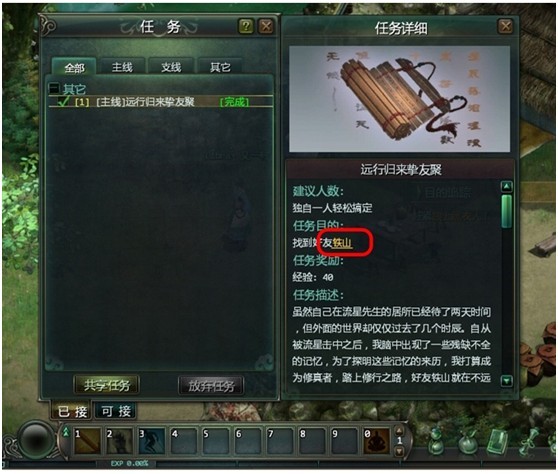
Task: Click the 共享任务 button
Action: pyautogui.click(x=106, y=385)
